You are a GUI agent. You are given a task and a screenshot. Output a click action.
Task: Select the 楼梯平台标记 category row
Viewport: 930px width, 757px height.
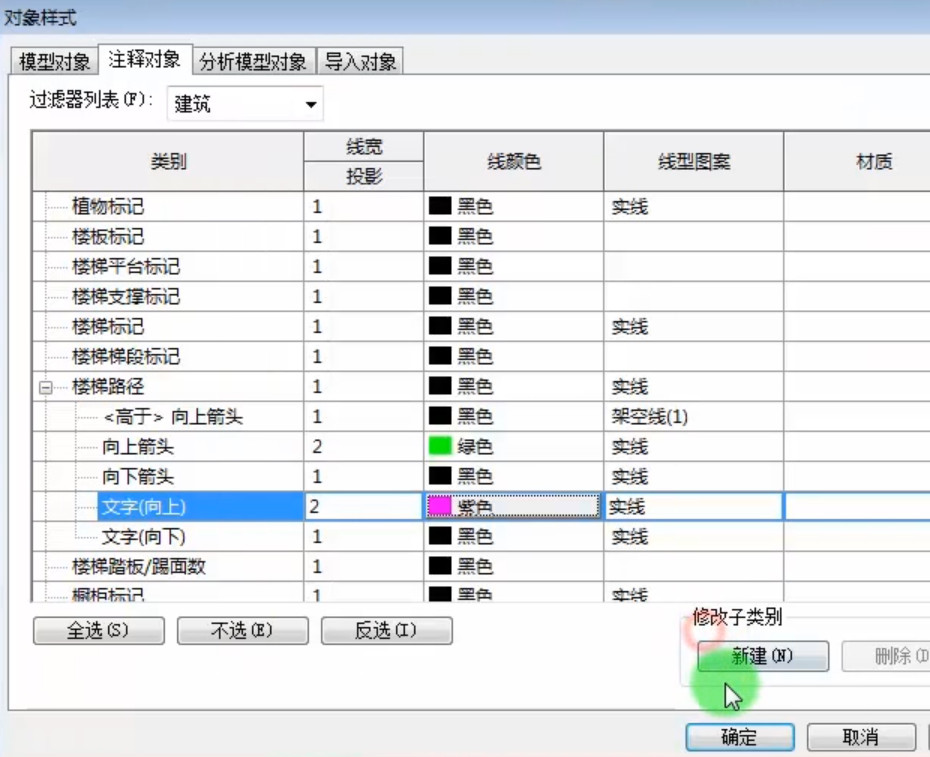click(x=126, y=266)
